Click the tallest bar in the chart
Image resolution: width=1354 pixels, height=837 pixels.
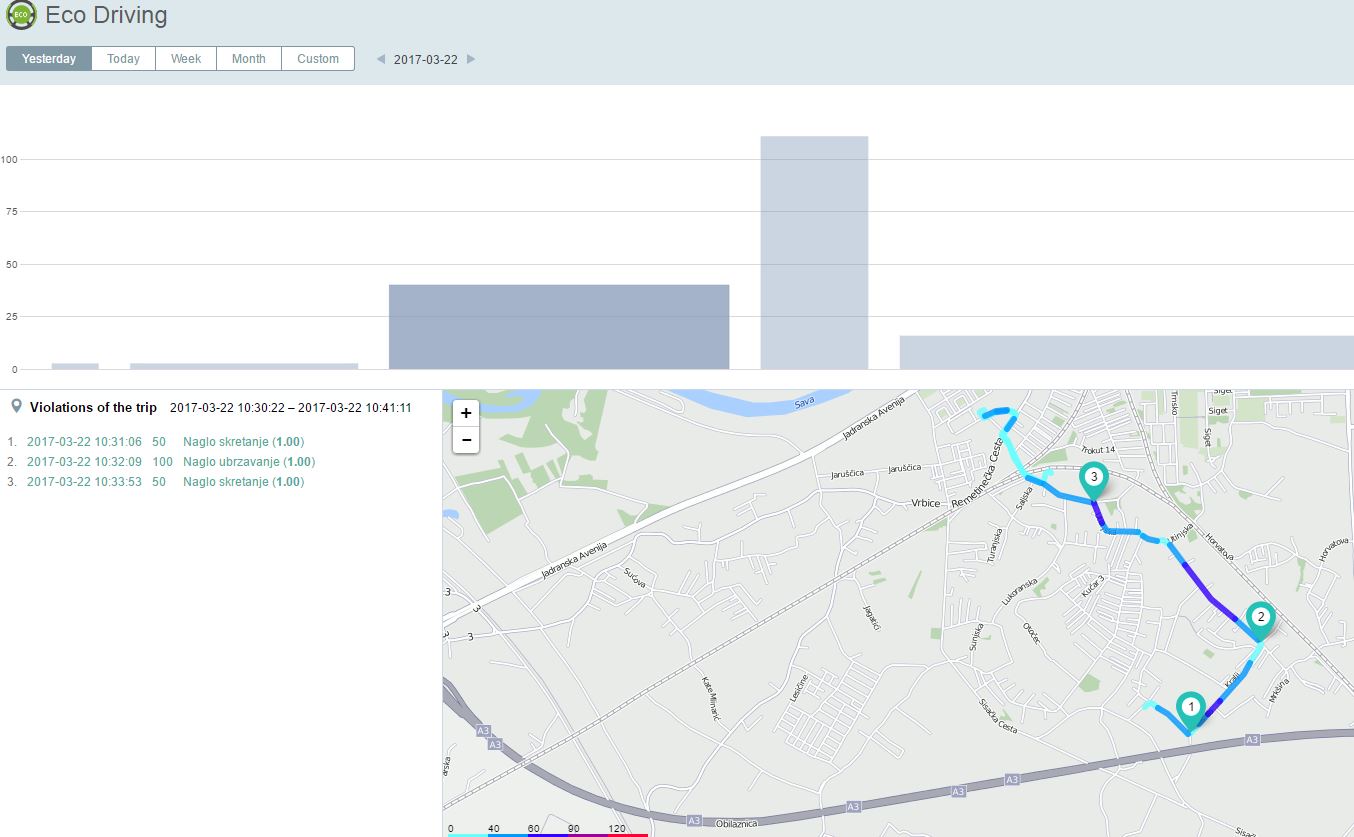pyautogui.click(x=814, y=252)
